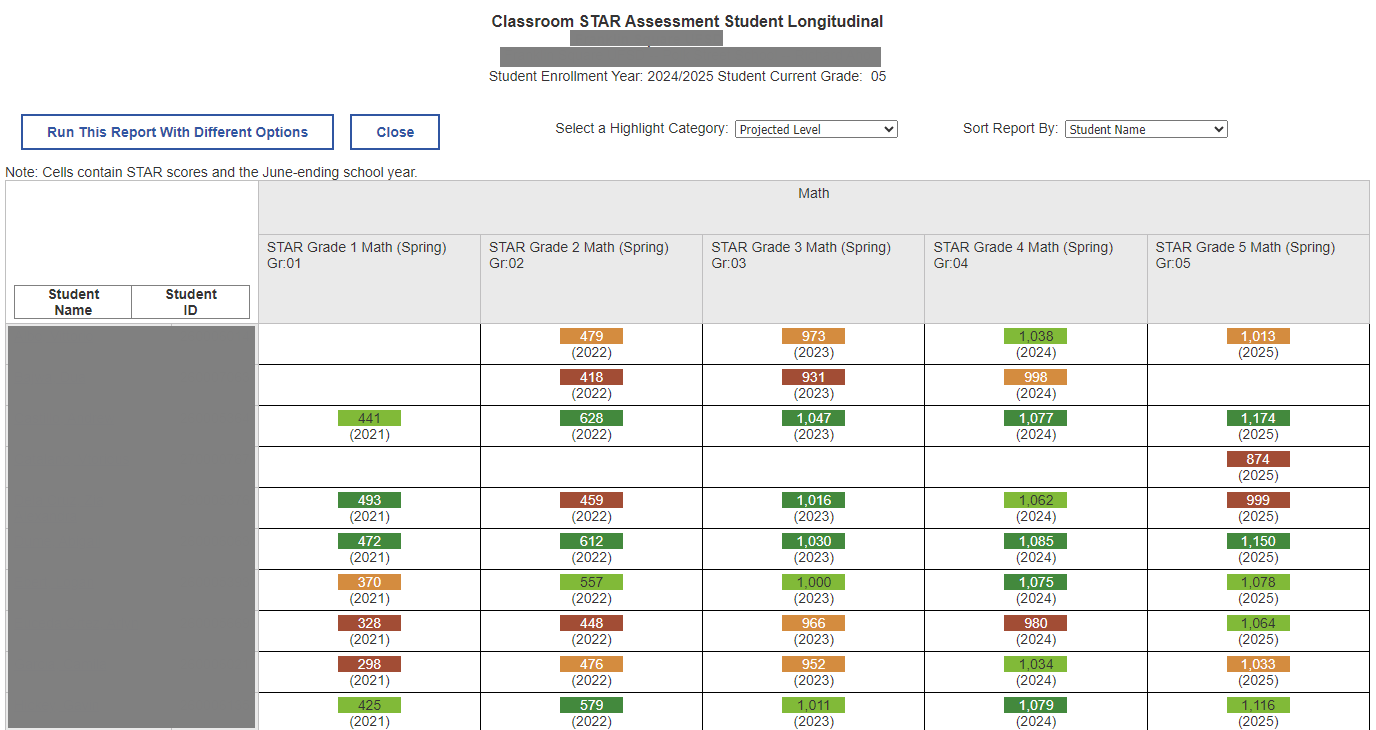Select the score 479 cell
The width and height of the screenshot is (1376, 730).
coord(591,336)
